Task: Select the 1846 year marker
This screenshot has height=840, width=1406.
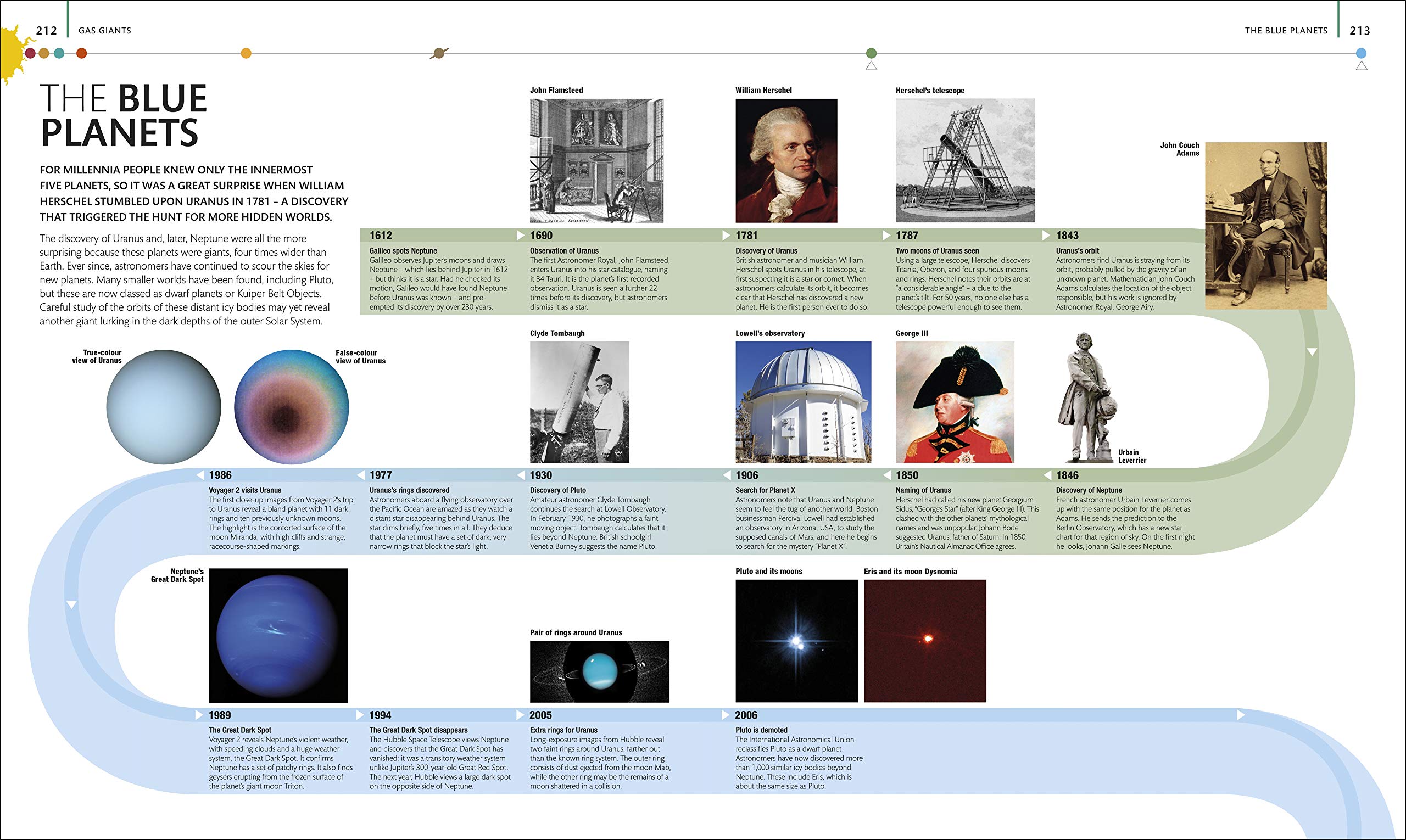Action: [x=1067, y=475]
